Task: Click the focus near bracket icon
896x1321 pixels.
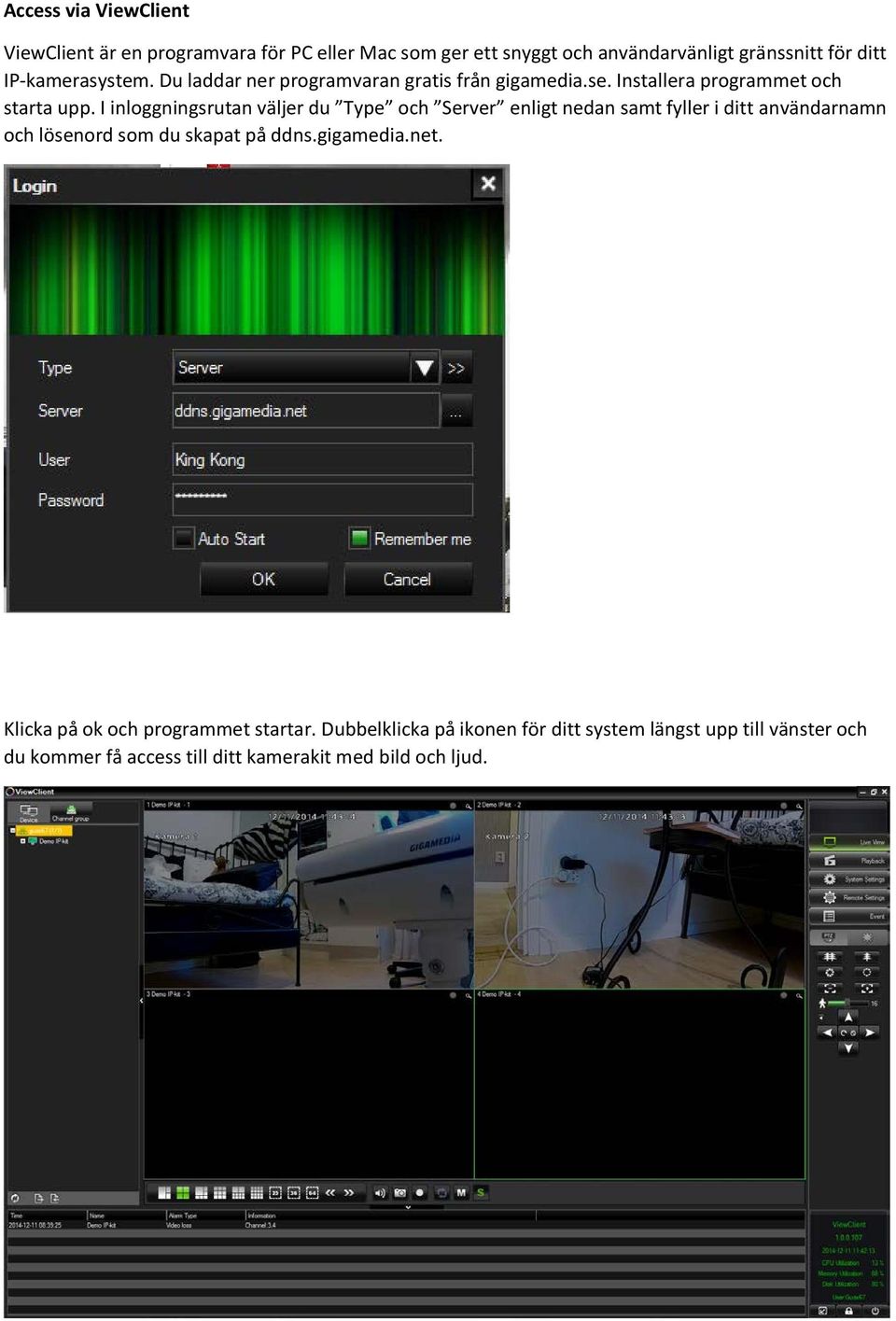Action: [x=830, y=989]
